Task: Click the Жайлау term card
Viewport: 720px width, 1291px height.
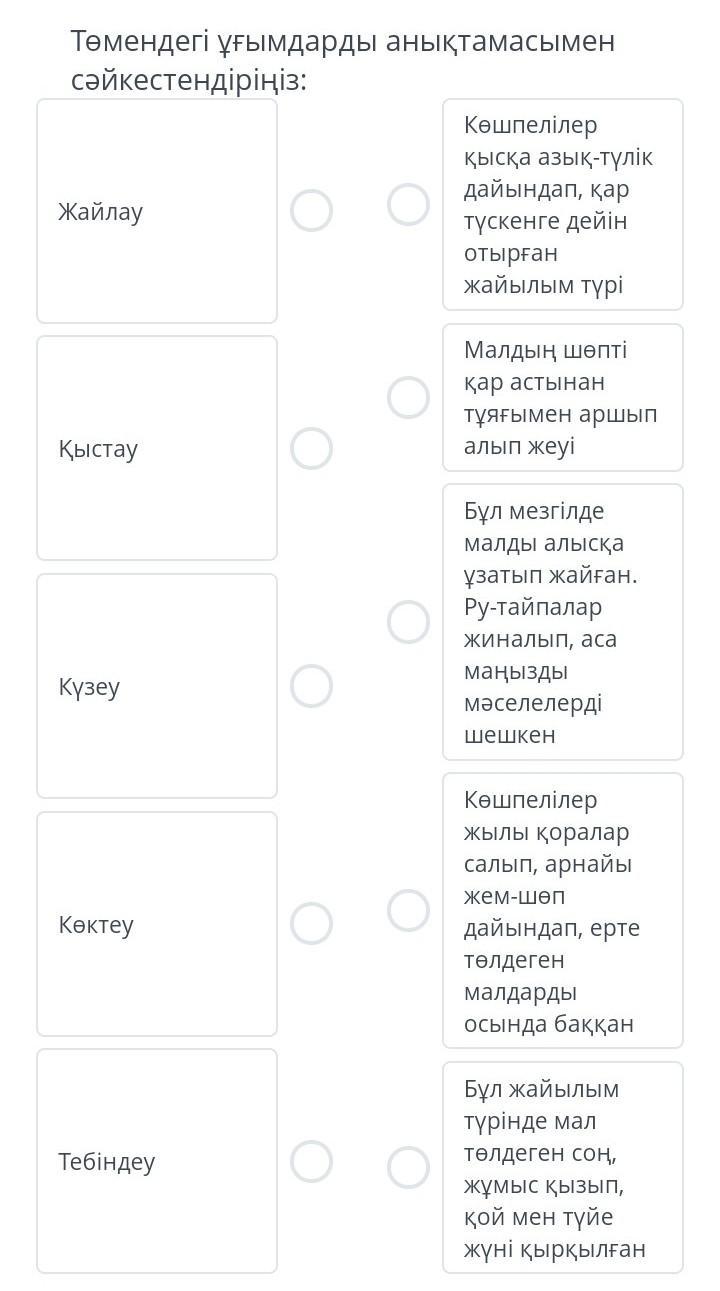Action: point(157,211)
